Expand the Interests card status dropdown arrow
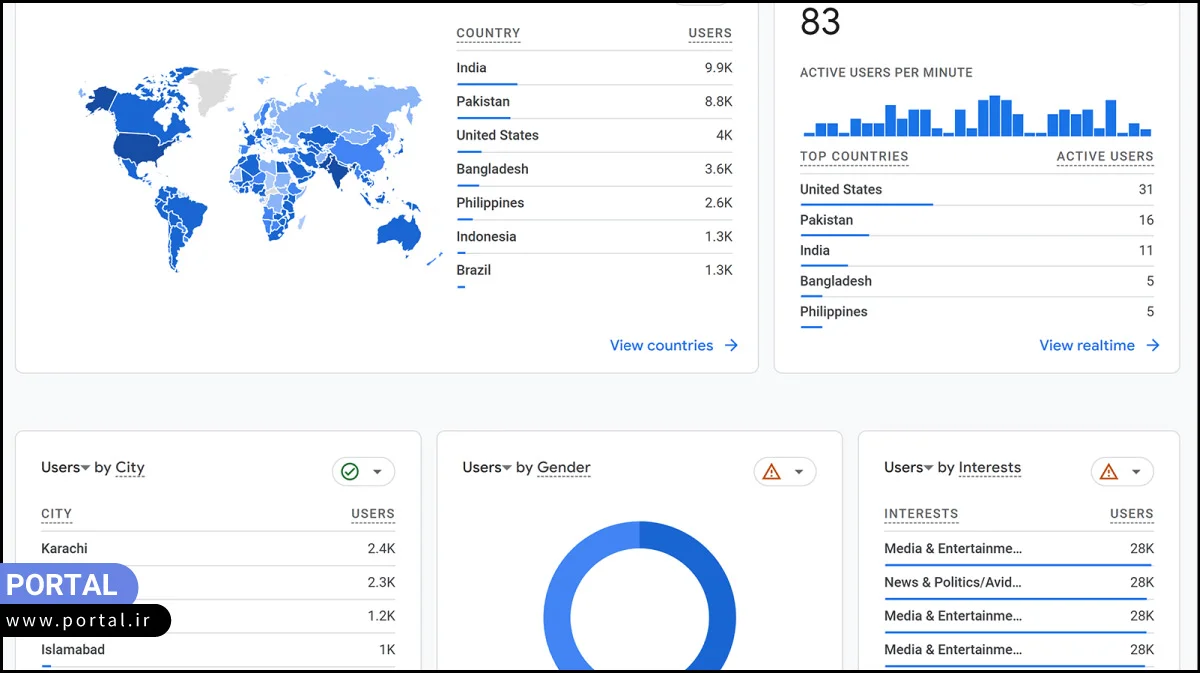Image resolution: width=1200 pixels, height=673 pixels. [1136, 471]
